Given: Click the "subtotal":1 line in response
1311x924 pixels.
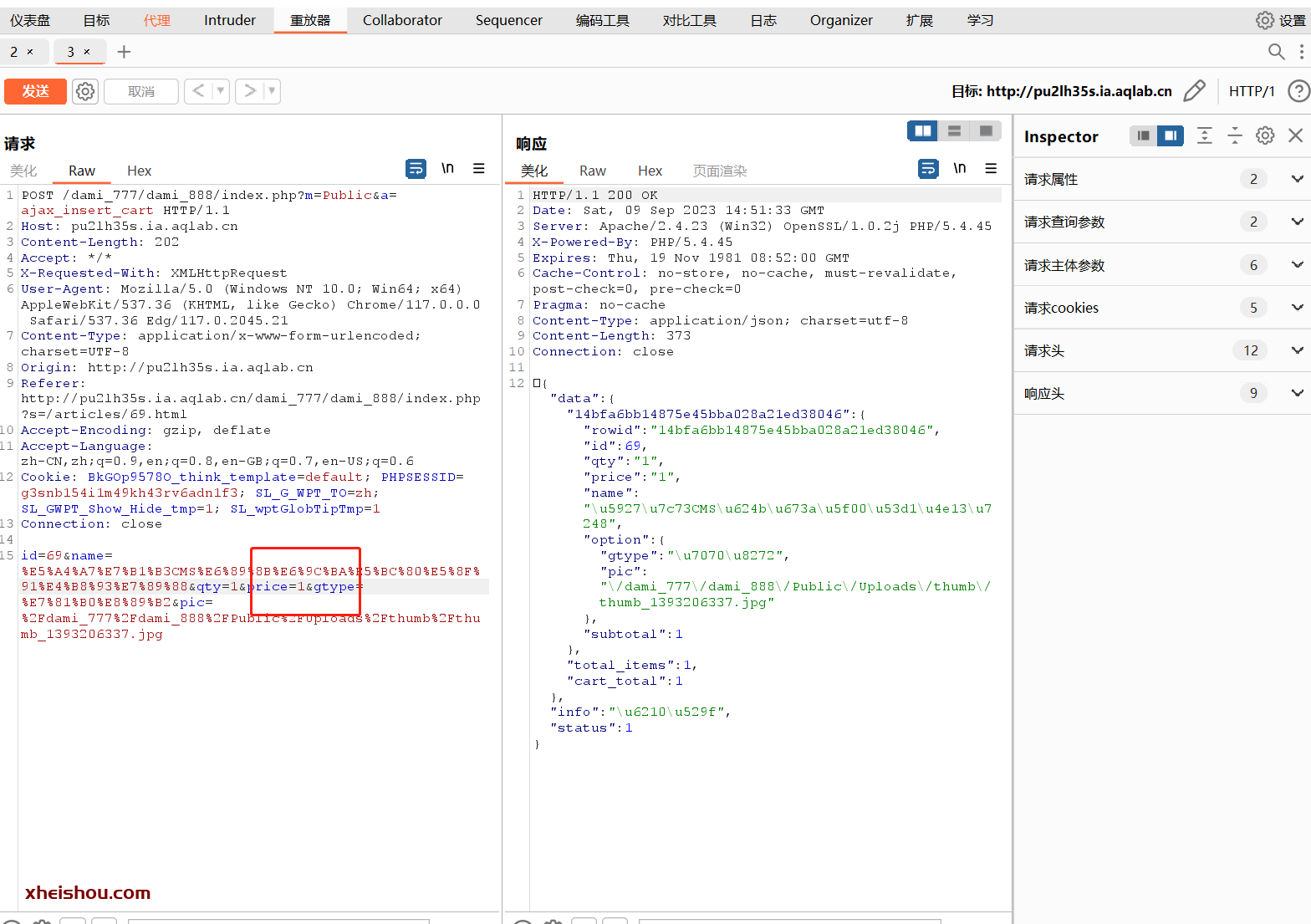Looking at the screenshot, I should tap(633, 634).
